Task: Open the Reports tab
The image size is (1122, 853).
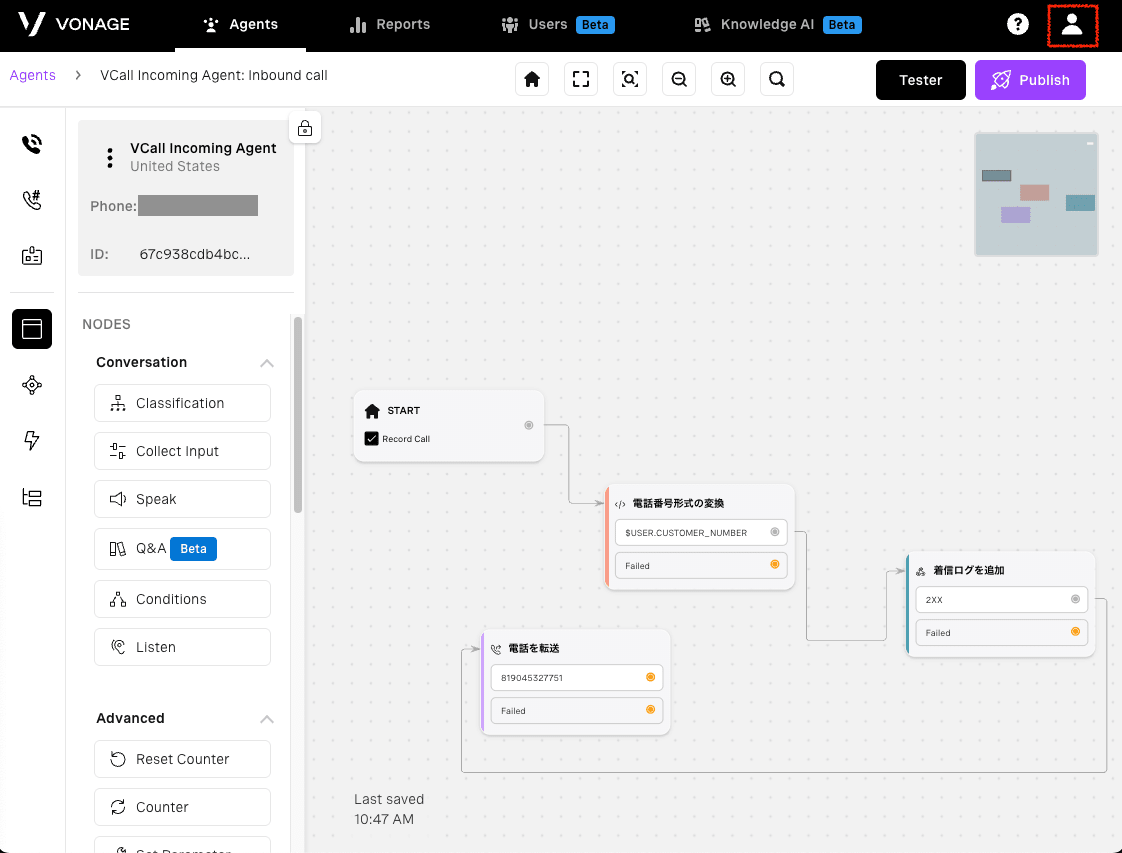Action: (x=390, y=24)
